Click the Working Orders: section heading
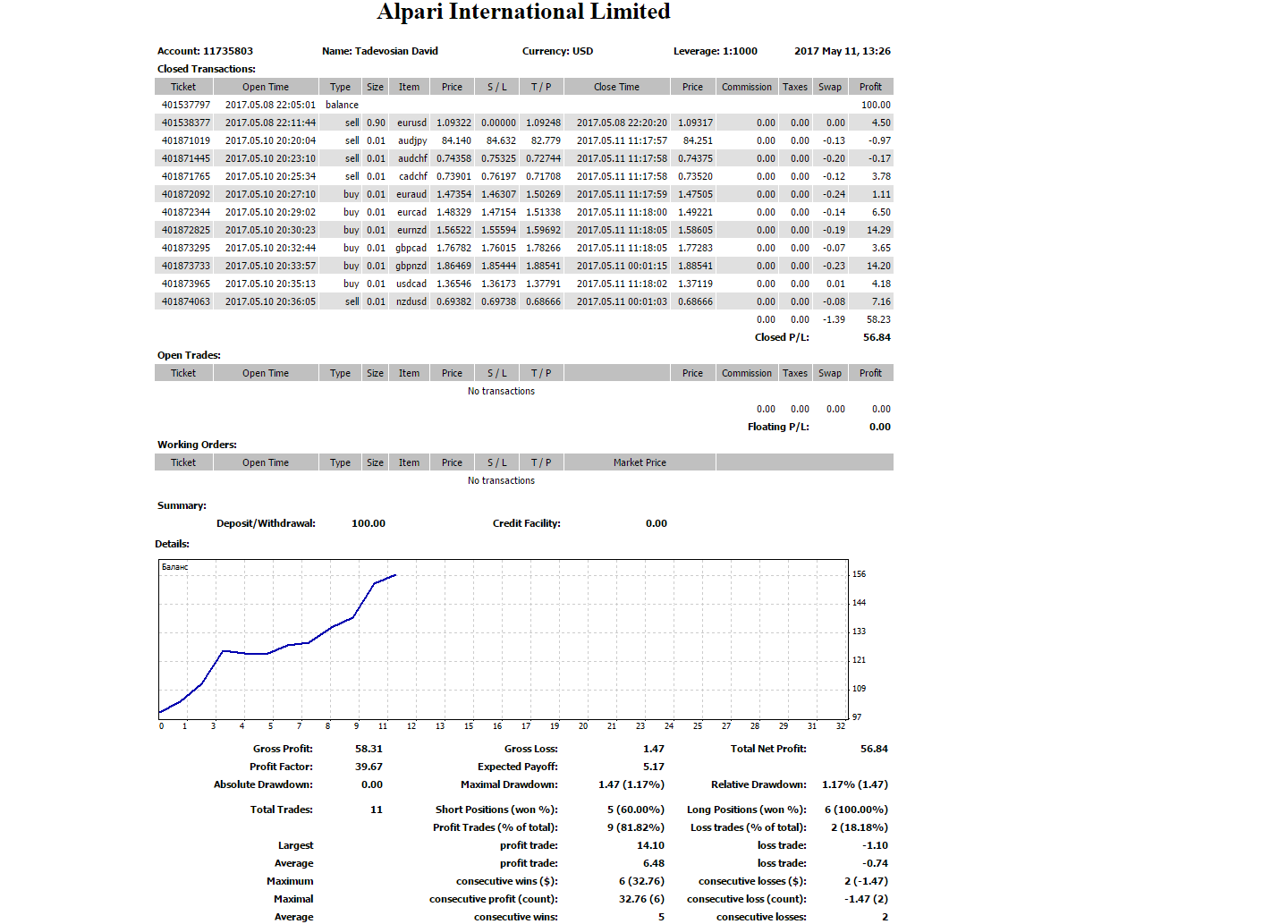This screenshot has height=924, width=1288. coord(197,445)
